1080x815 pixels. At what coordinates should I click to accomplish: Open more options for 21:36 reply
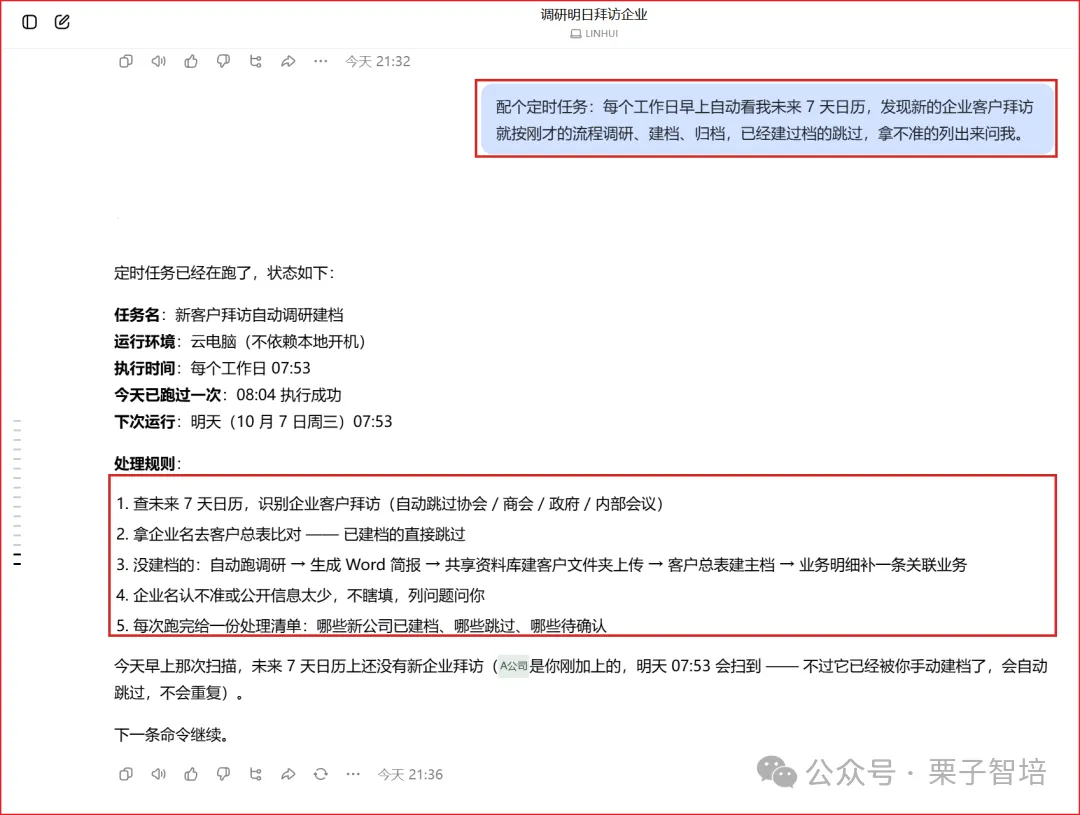353,774
